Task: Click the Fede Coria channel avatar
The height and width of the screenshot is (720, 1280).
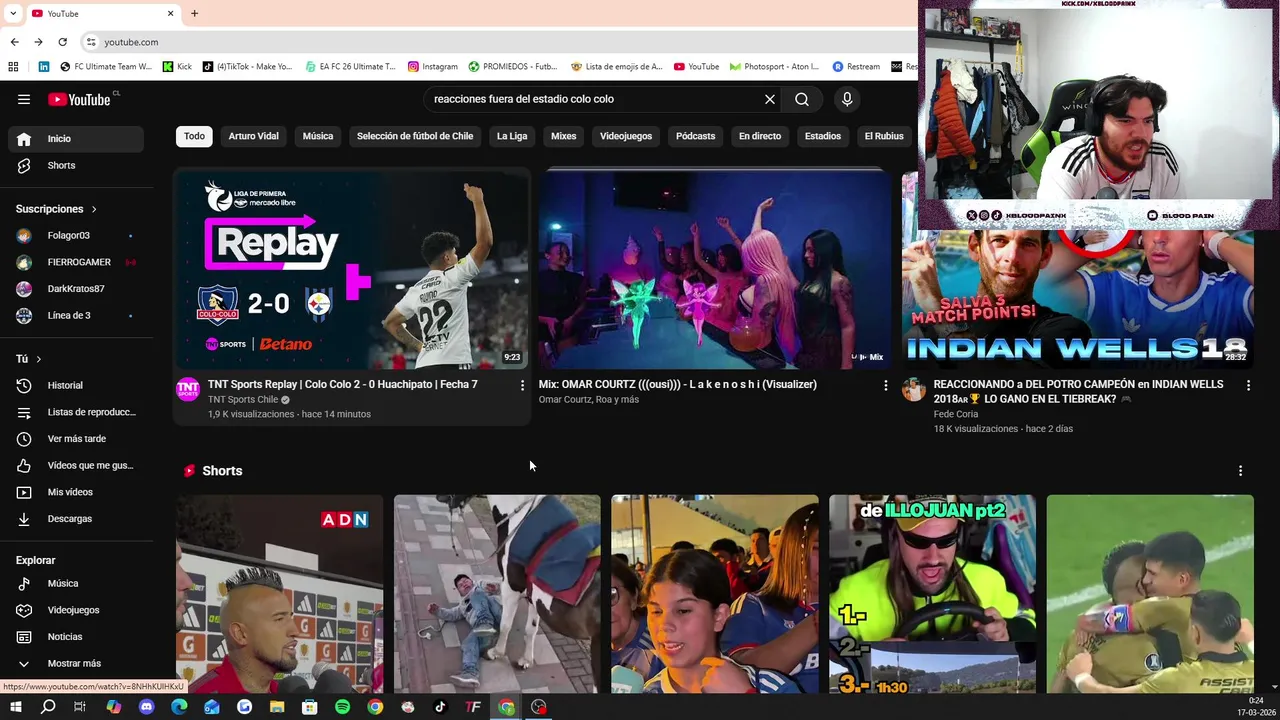Action: tap(914, 390)
